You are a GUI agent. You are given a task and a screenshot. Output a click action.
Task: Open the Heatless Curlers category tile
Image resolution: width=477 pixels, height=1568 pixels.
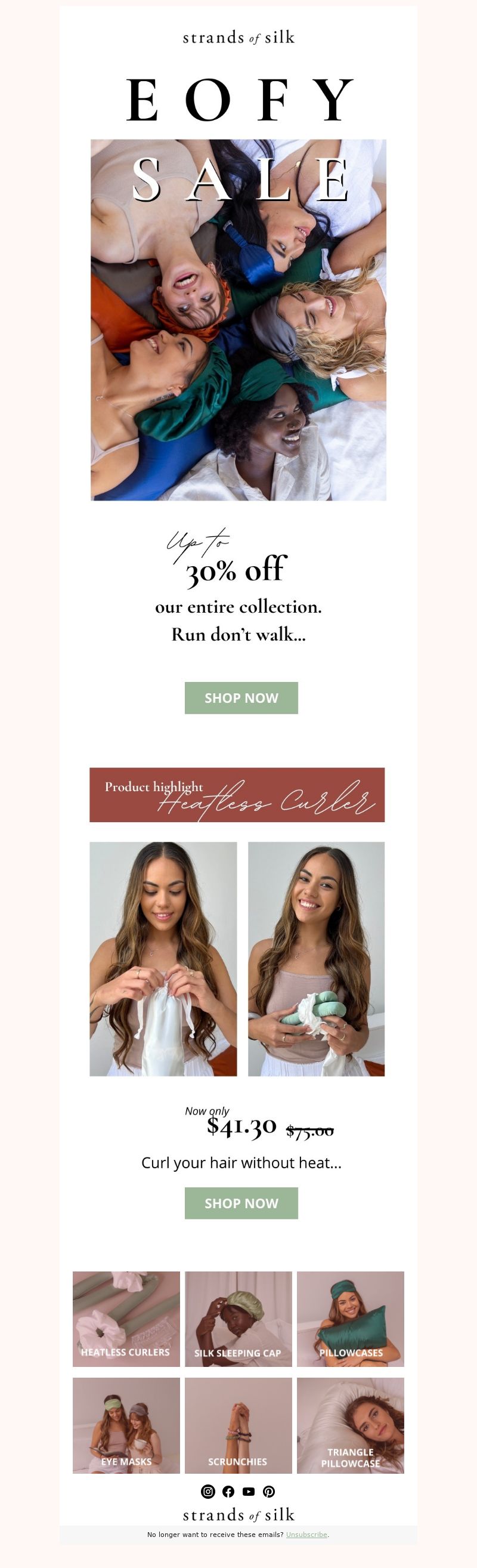[x=126, y=1319]
